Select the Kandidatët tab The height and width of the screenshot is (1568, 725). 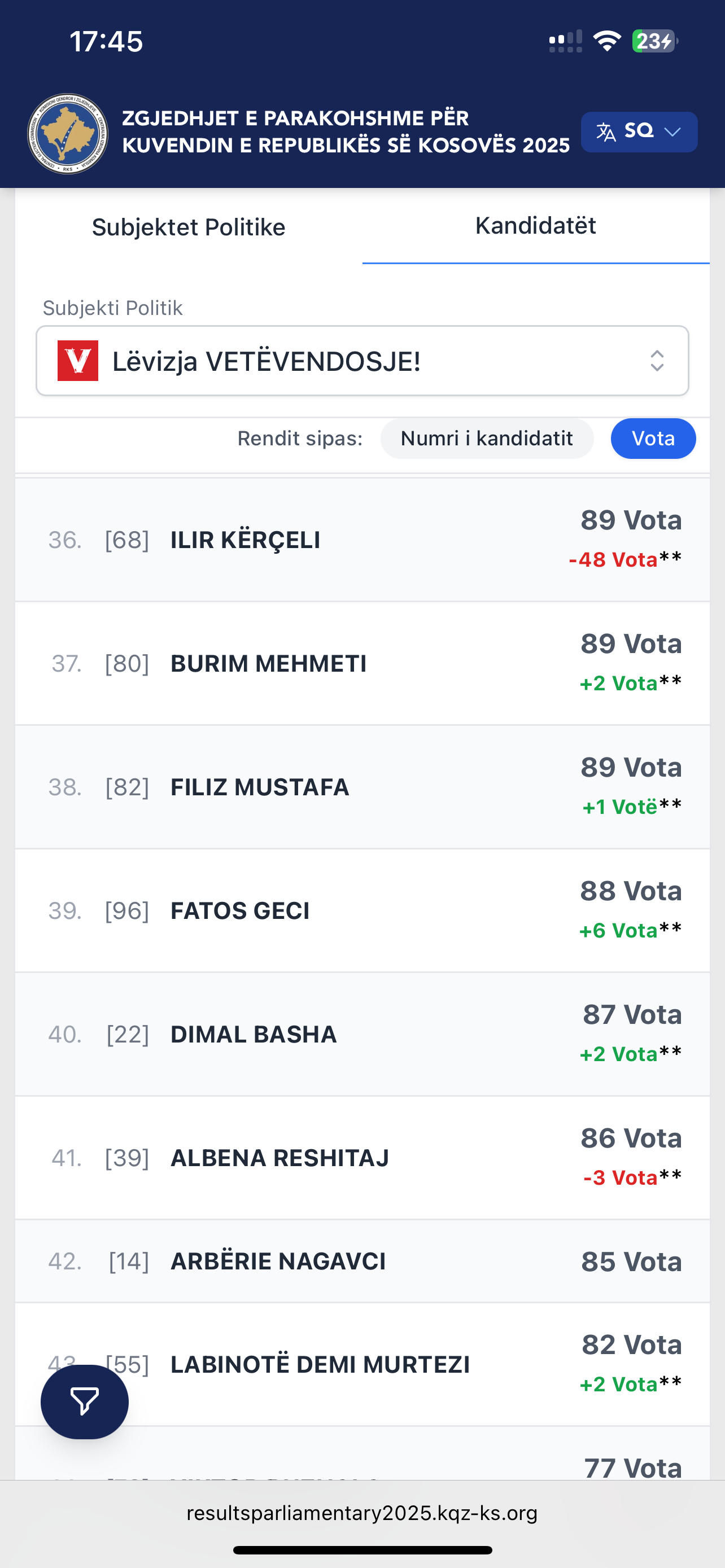(535, 226)
